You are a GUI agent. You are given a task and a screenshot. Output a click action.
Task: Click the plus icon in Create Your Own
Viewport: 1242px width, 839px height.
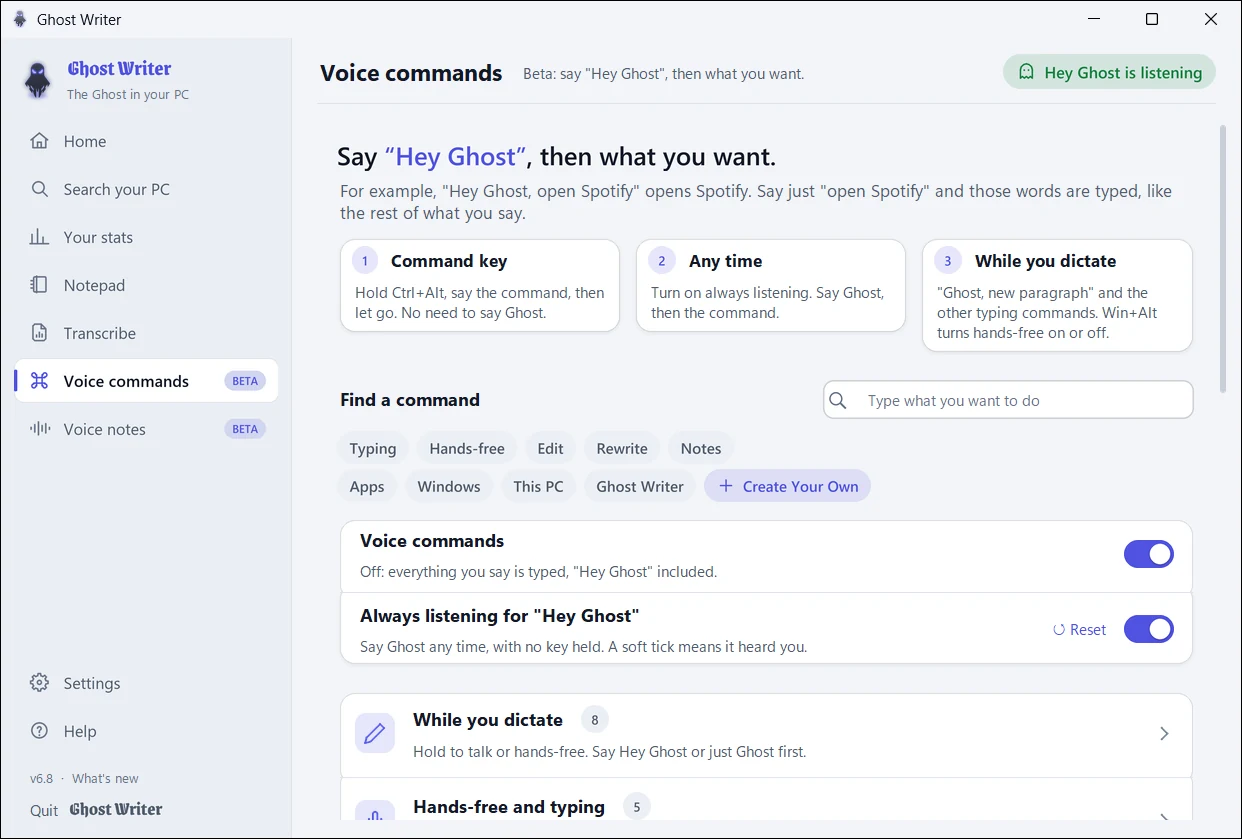point(726,486)
